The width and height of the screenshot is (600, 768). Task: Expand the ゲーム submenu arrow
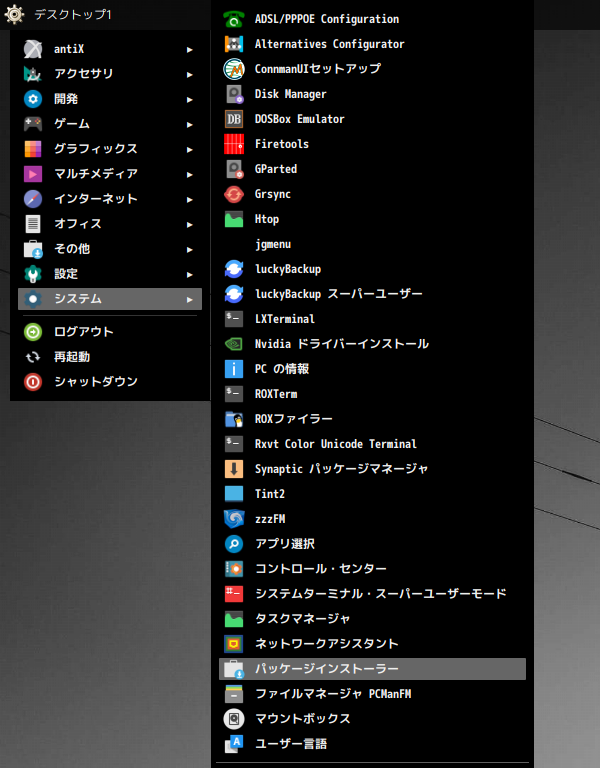click(190, 124)
